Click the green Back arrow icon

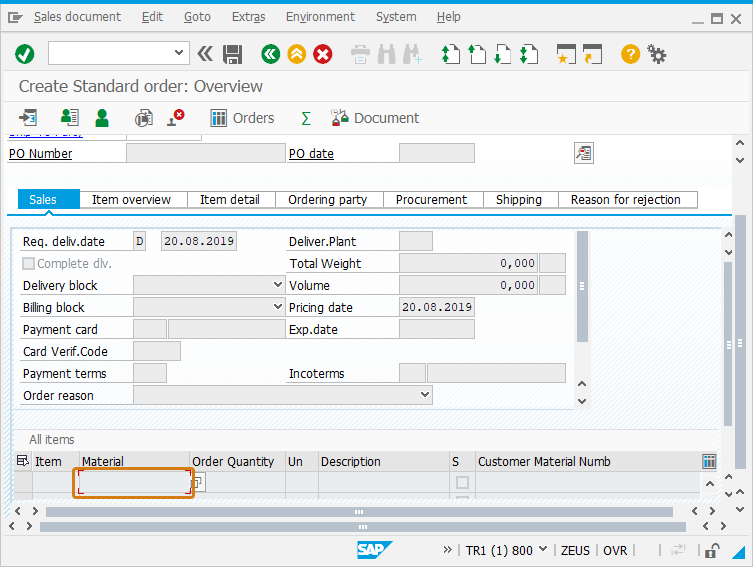point(271,54)
